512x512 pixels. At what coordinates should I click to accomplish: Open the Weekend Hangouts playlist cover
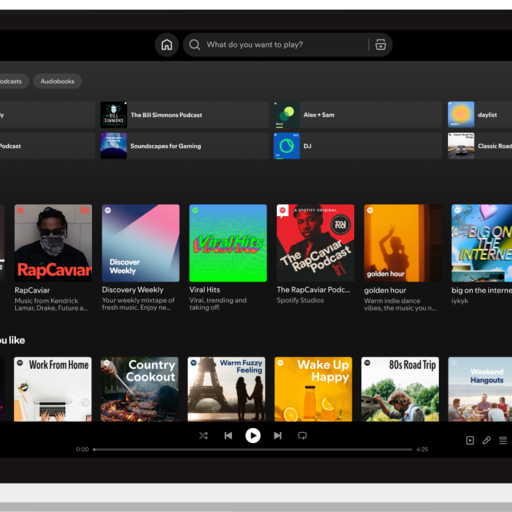[x=480, y=389]
